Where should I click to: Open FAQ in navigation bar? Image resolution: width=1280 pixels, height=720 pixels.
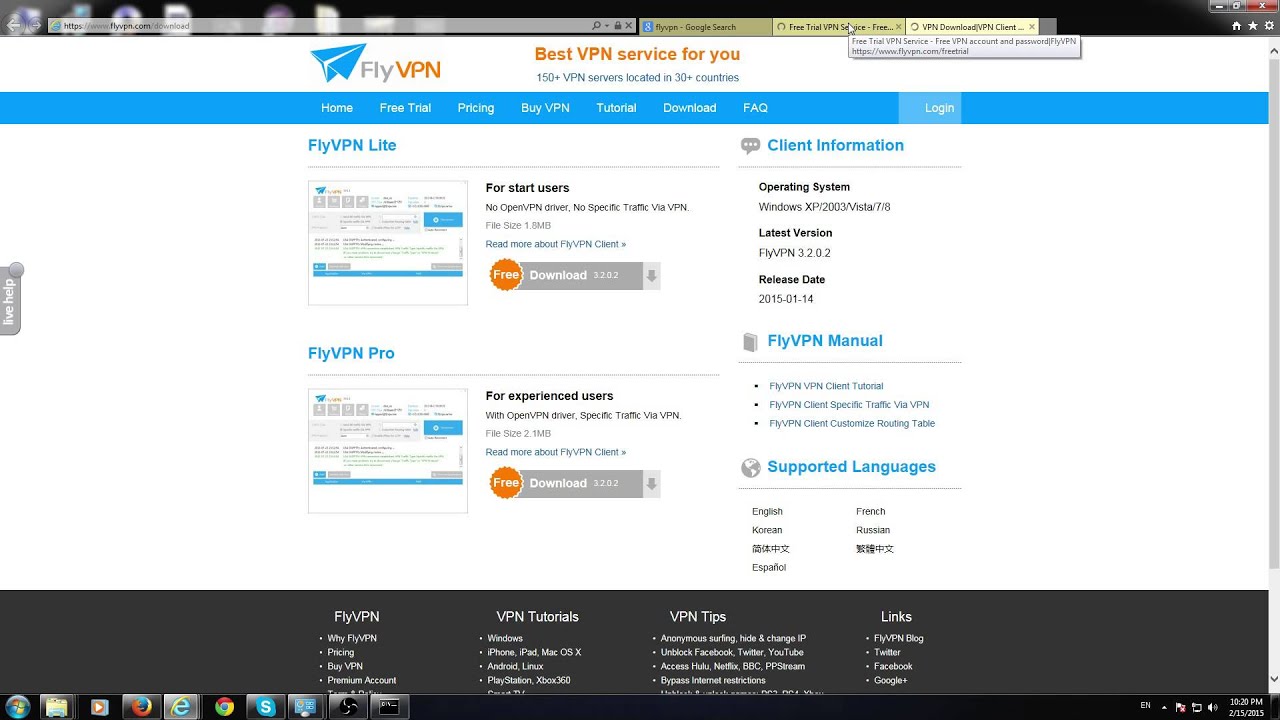[755, 108]
